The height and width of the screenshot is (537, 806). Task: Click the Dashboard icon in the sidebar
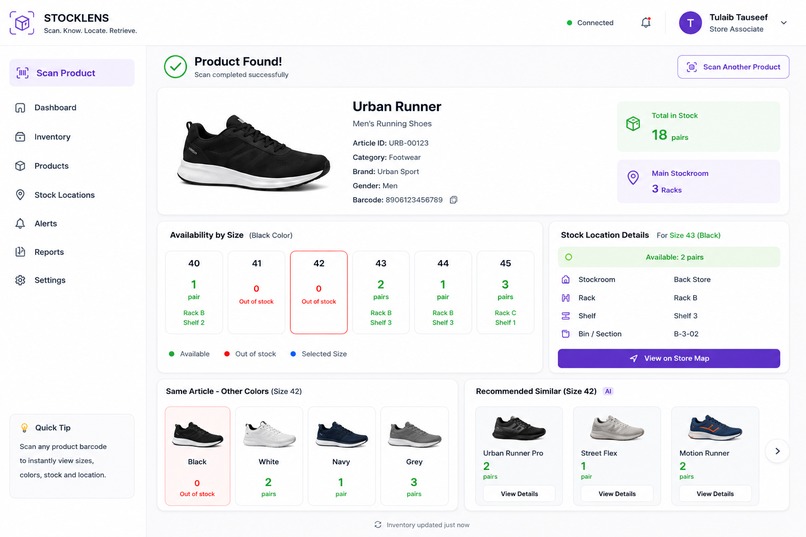pos(20,107)
